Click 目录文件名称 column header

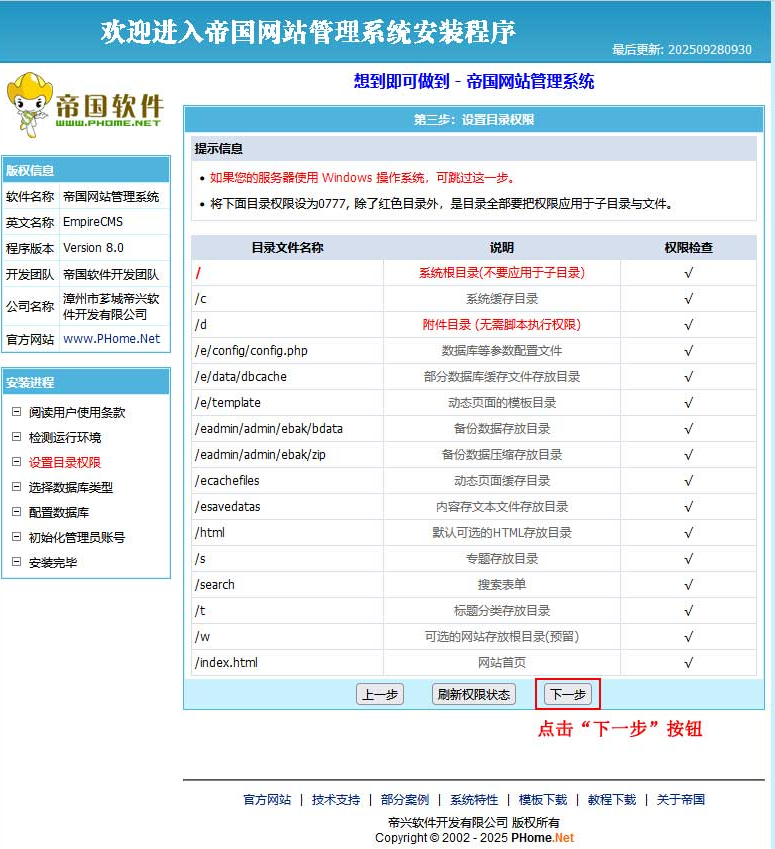coord(288,247)
